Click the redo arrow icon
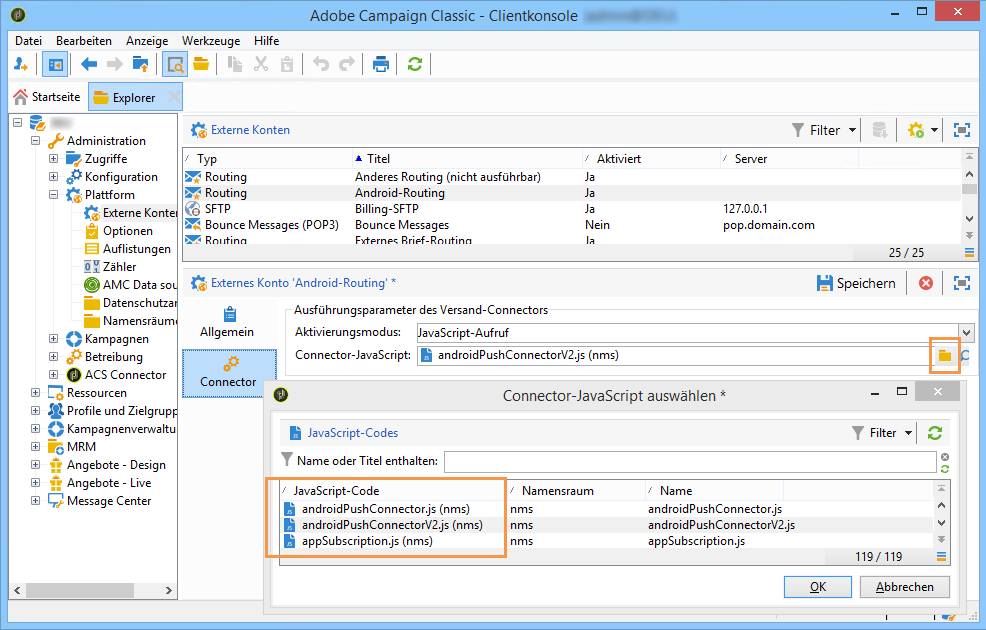The width and height of the screenshot is (986, 630). coord(347,64)
